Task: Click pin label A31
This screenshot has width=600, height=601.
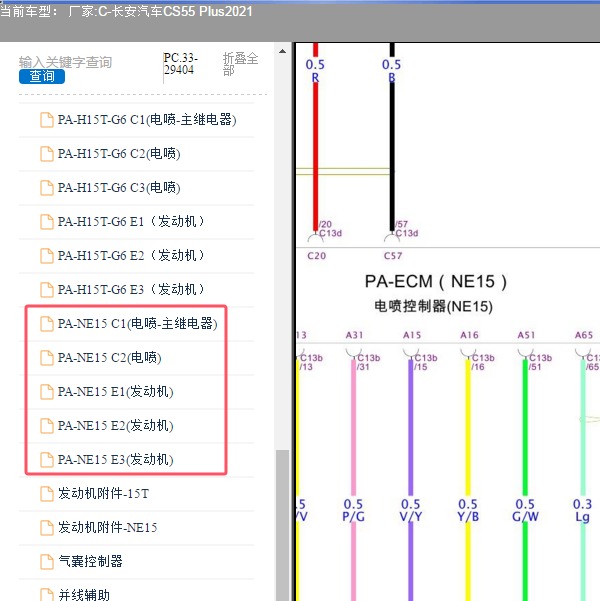Action: 354,335
